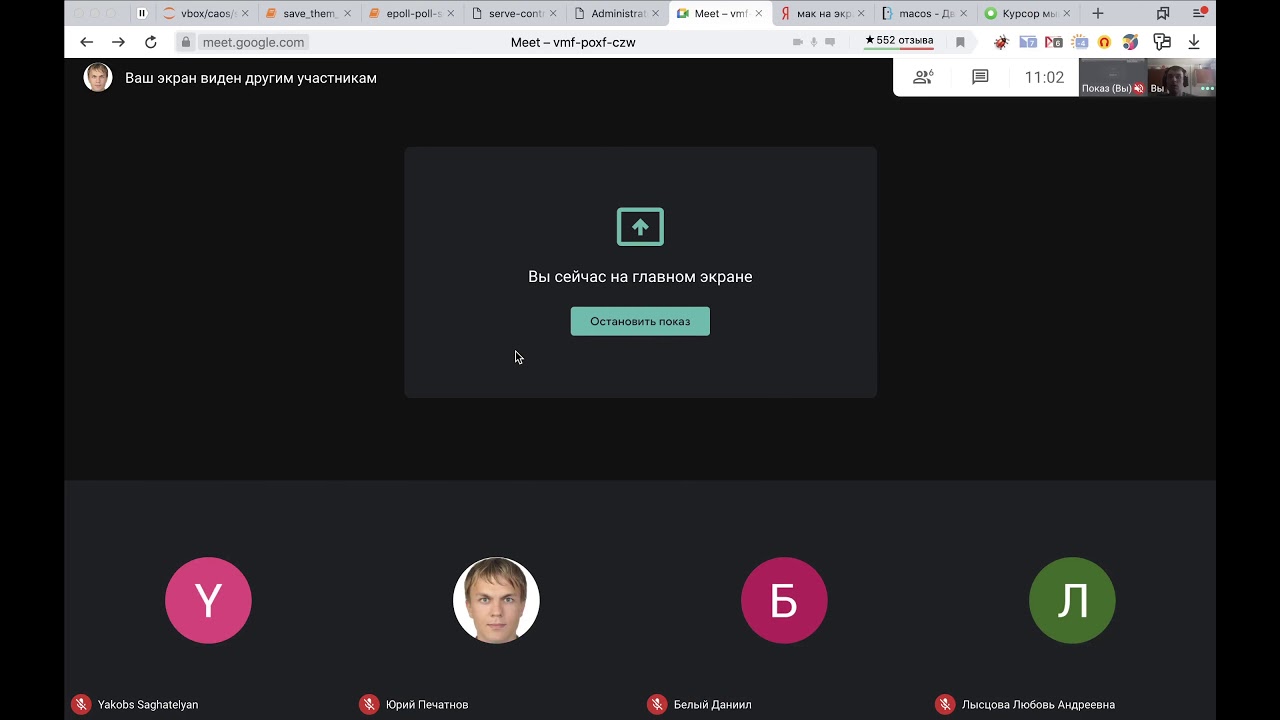Open the 552 отзыва site rating
The height and width of the screenshot is (720, 1280).
point(899,41)
